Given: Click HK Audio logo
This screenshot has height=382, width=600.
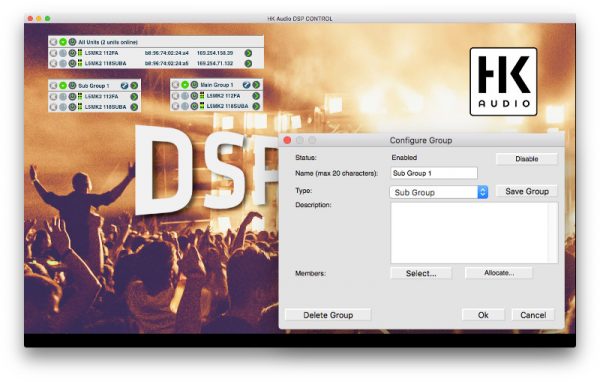Looking at the screenshot, I should (x=503, y=82).
